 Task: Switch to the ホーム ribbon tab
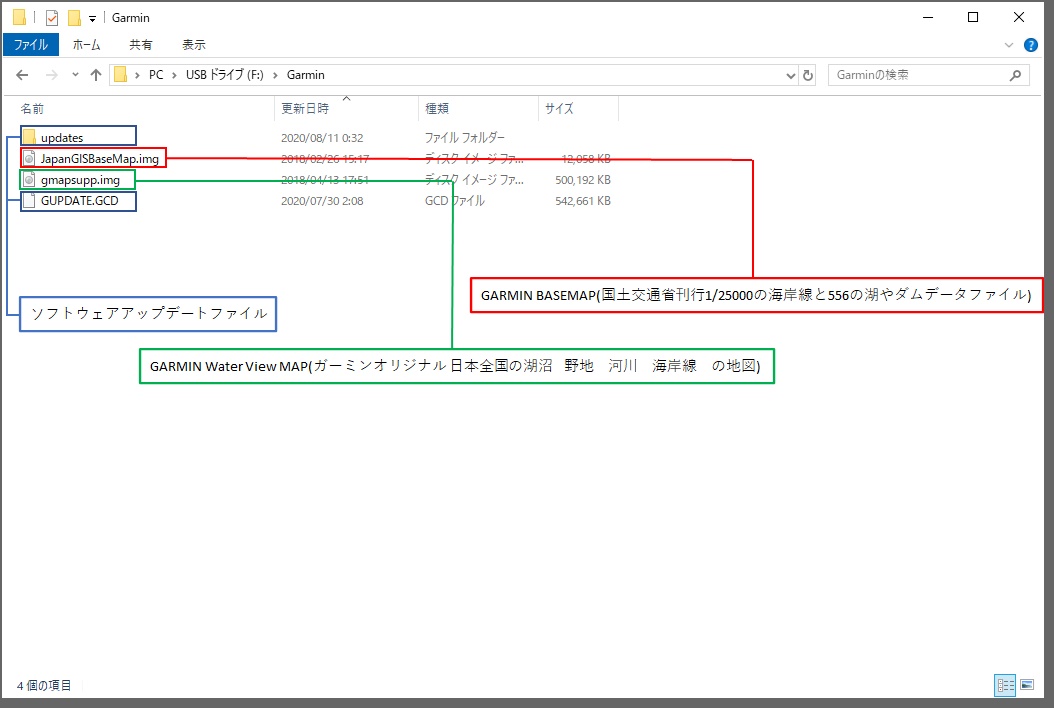[86, 45]
